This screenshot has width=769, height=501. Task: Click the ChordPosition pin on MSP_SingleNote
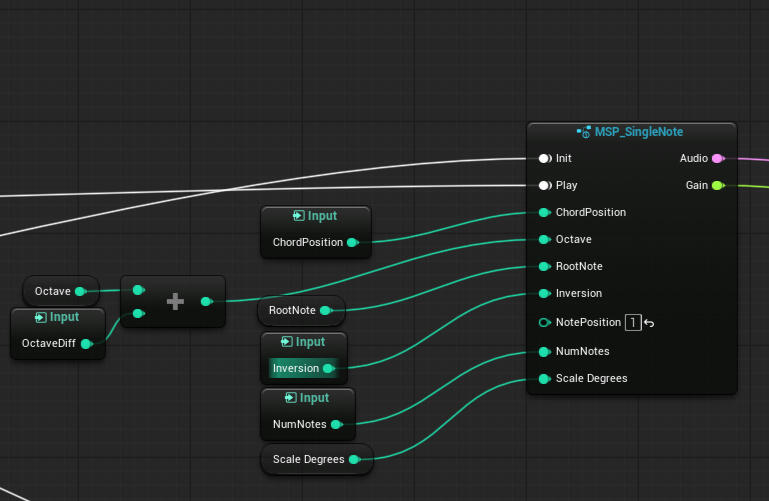[x=544, y=212]
